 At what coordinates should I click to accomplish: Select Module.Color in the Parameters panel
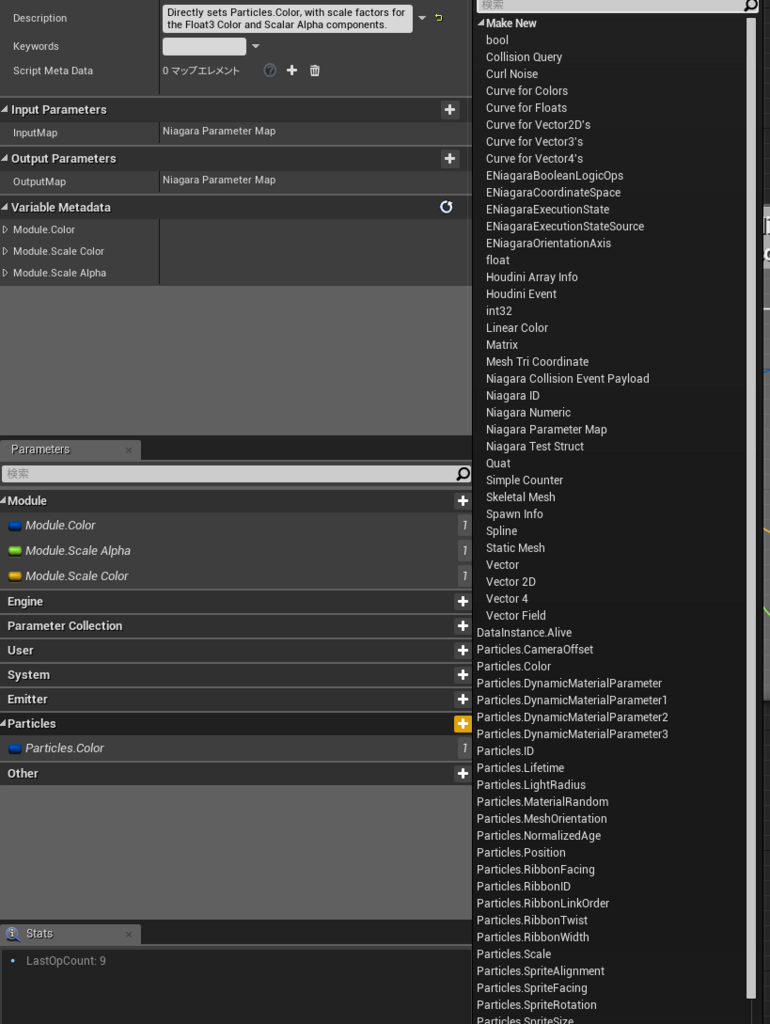[x=235, y=526]
